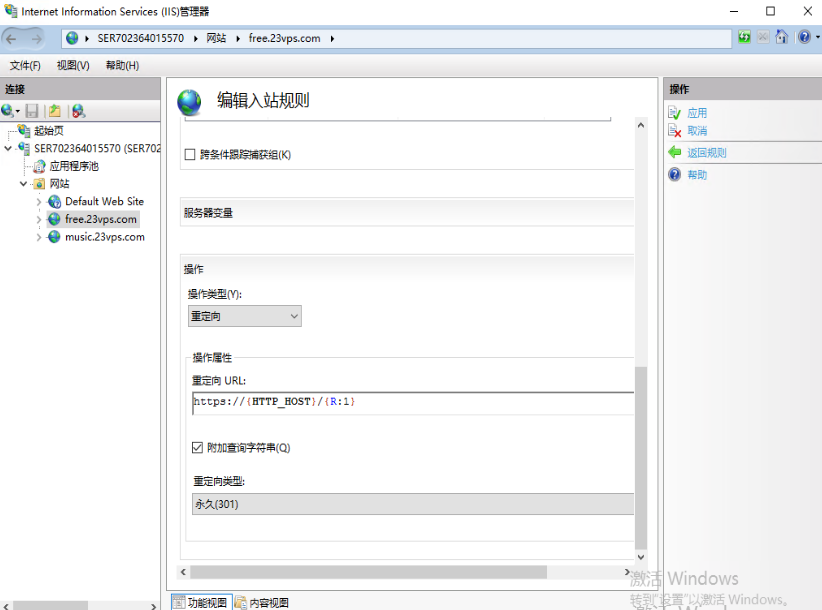Viewport: 822px width, 610px height.
Task: Click the IIS Manager title bar icon
Action: [x=10, y=10]
